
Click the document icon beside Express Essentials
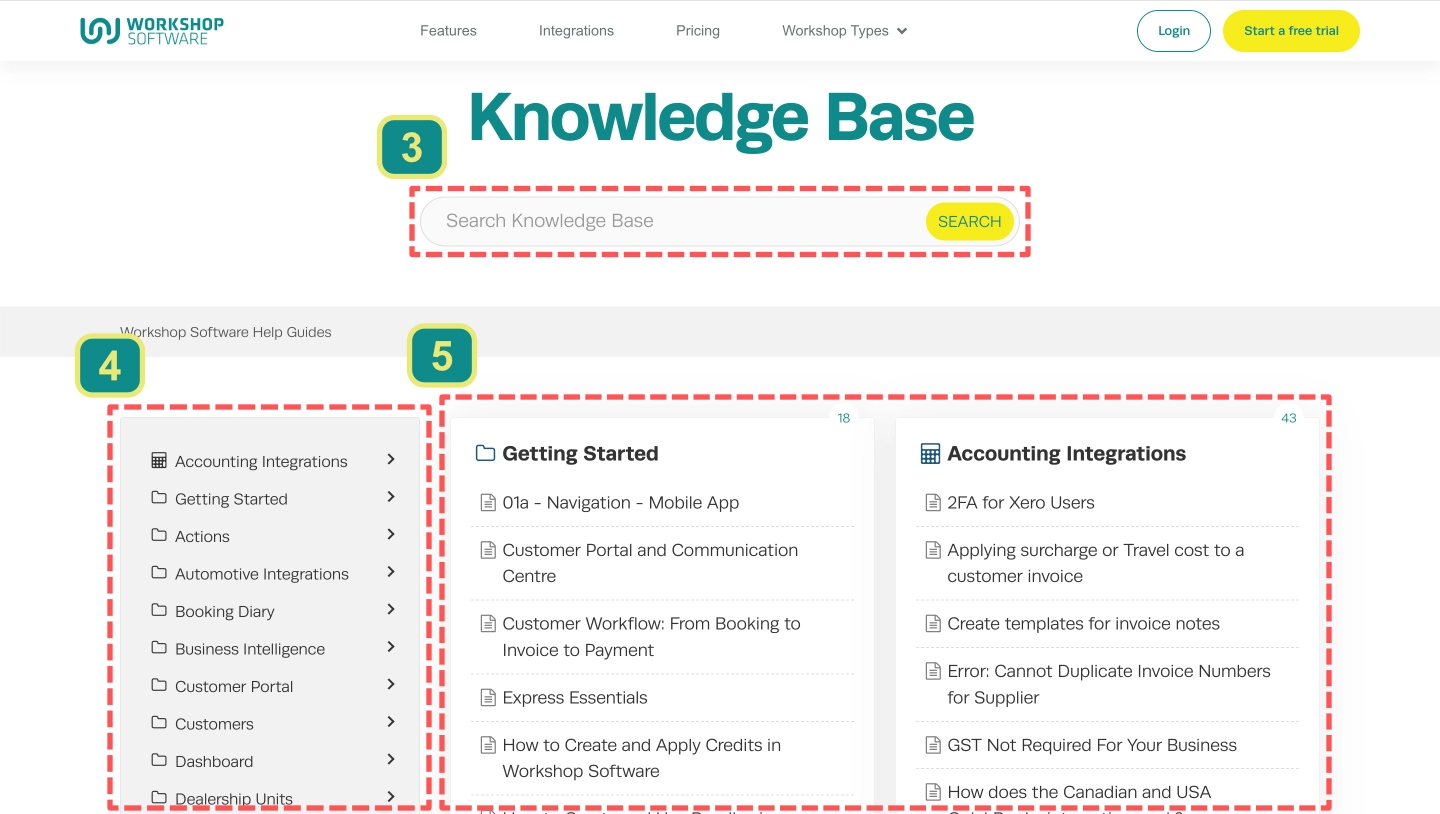[488, 697]
